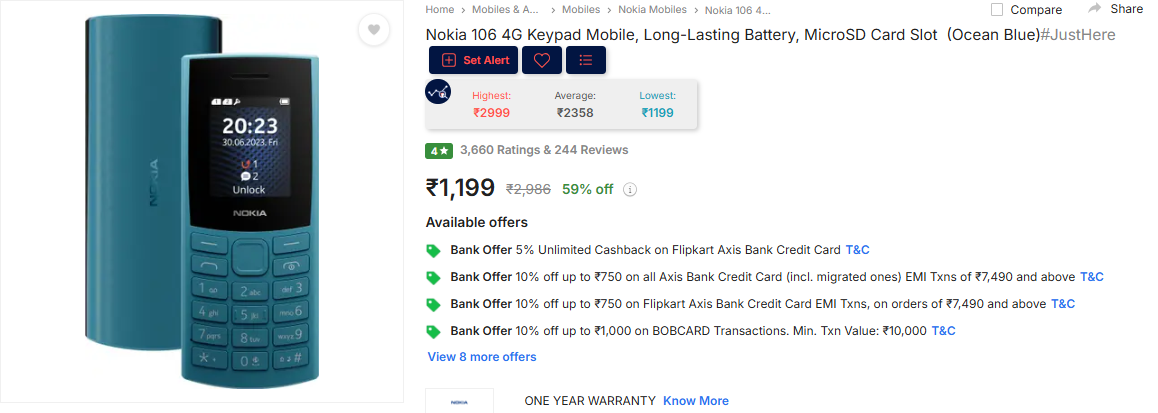Open the list icon button beside heart
1158x413 pixels.
(x=586, y=61)
